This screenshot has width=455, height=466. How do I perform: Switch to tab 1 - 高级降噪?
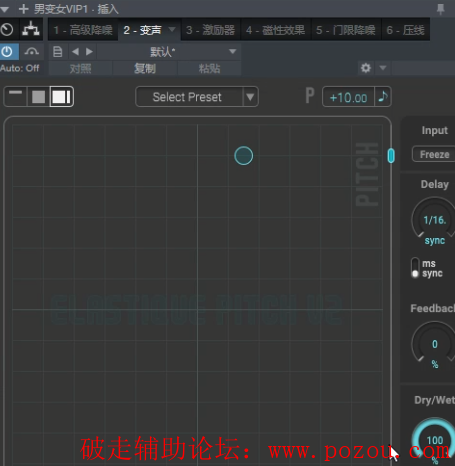(83, 30)
